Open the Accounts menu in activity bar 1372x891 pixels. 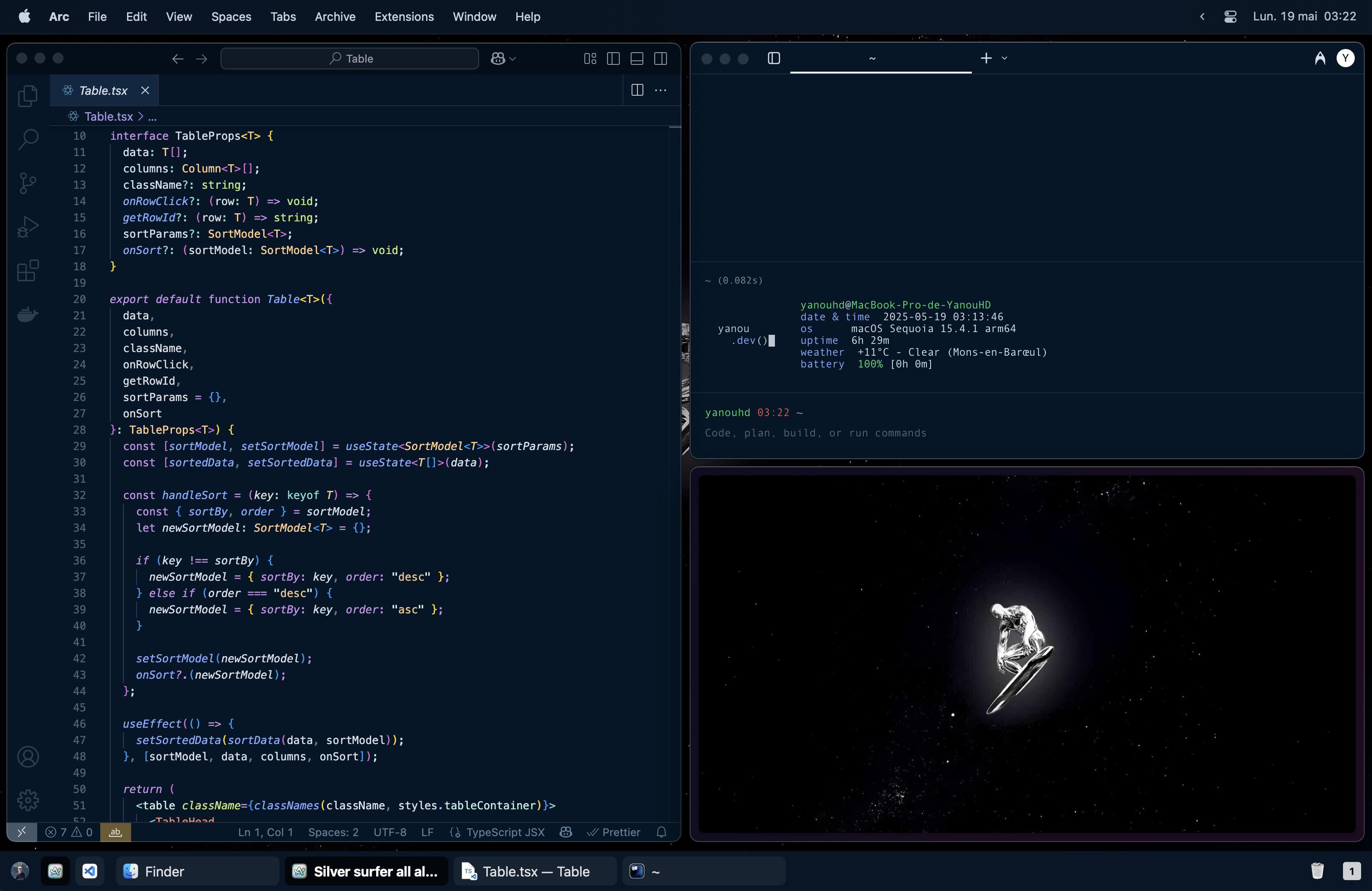(28, 756)
